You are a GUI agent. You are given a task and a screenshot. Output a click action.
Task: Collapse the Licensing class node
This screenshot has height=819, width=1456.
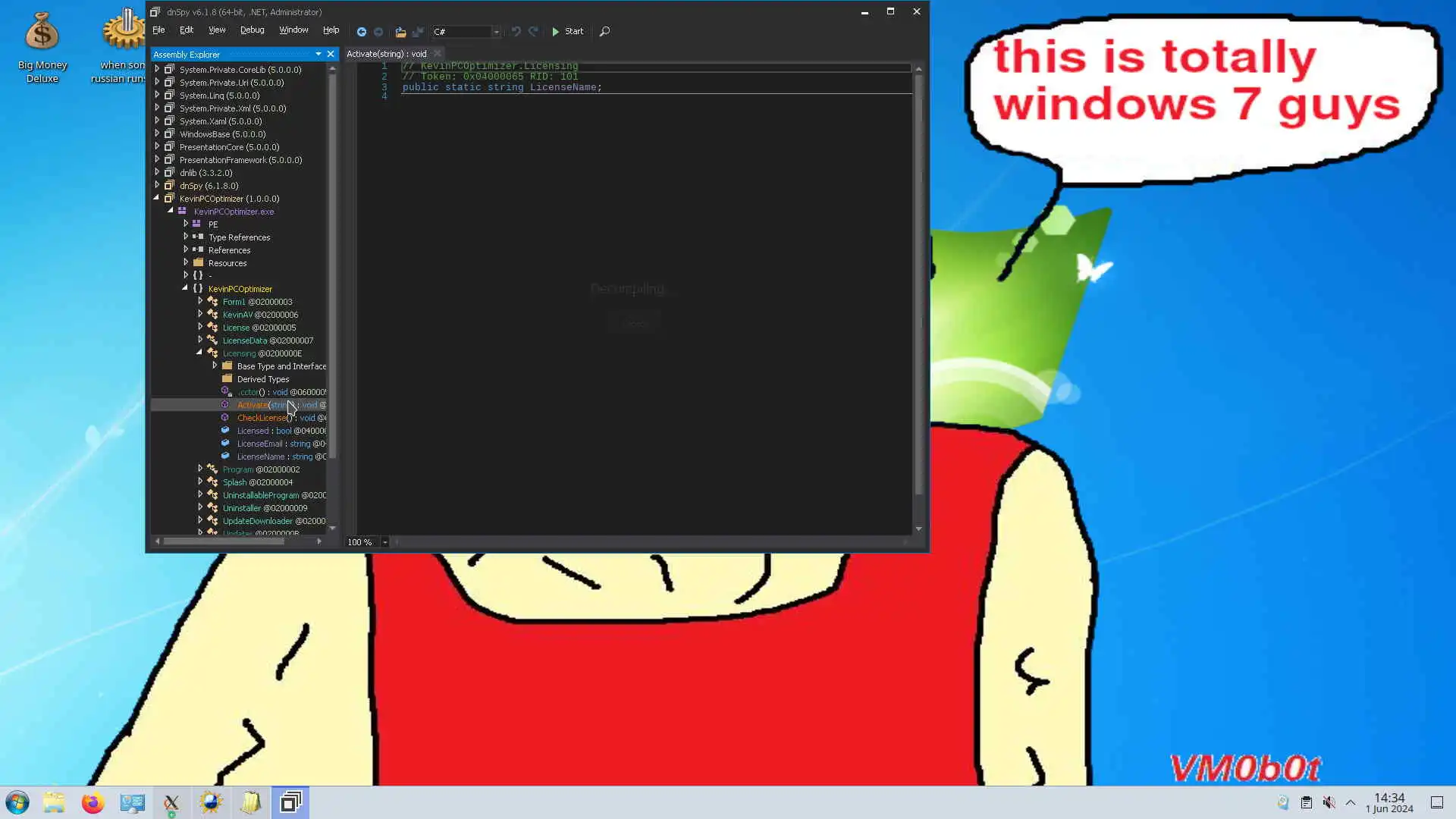[x=199, y=353]
